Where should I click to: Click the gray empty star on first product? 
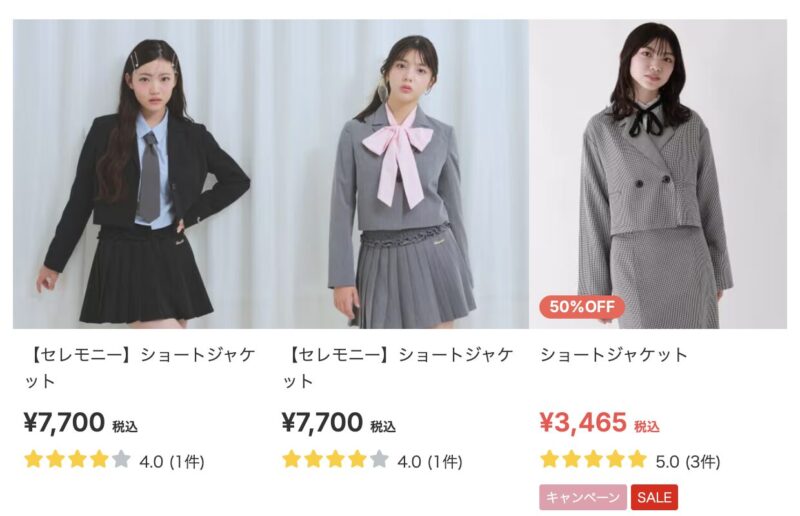121,459
